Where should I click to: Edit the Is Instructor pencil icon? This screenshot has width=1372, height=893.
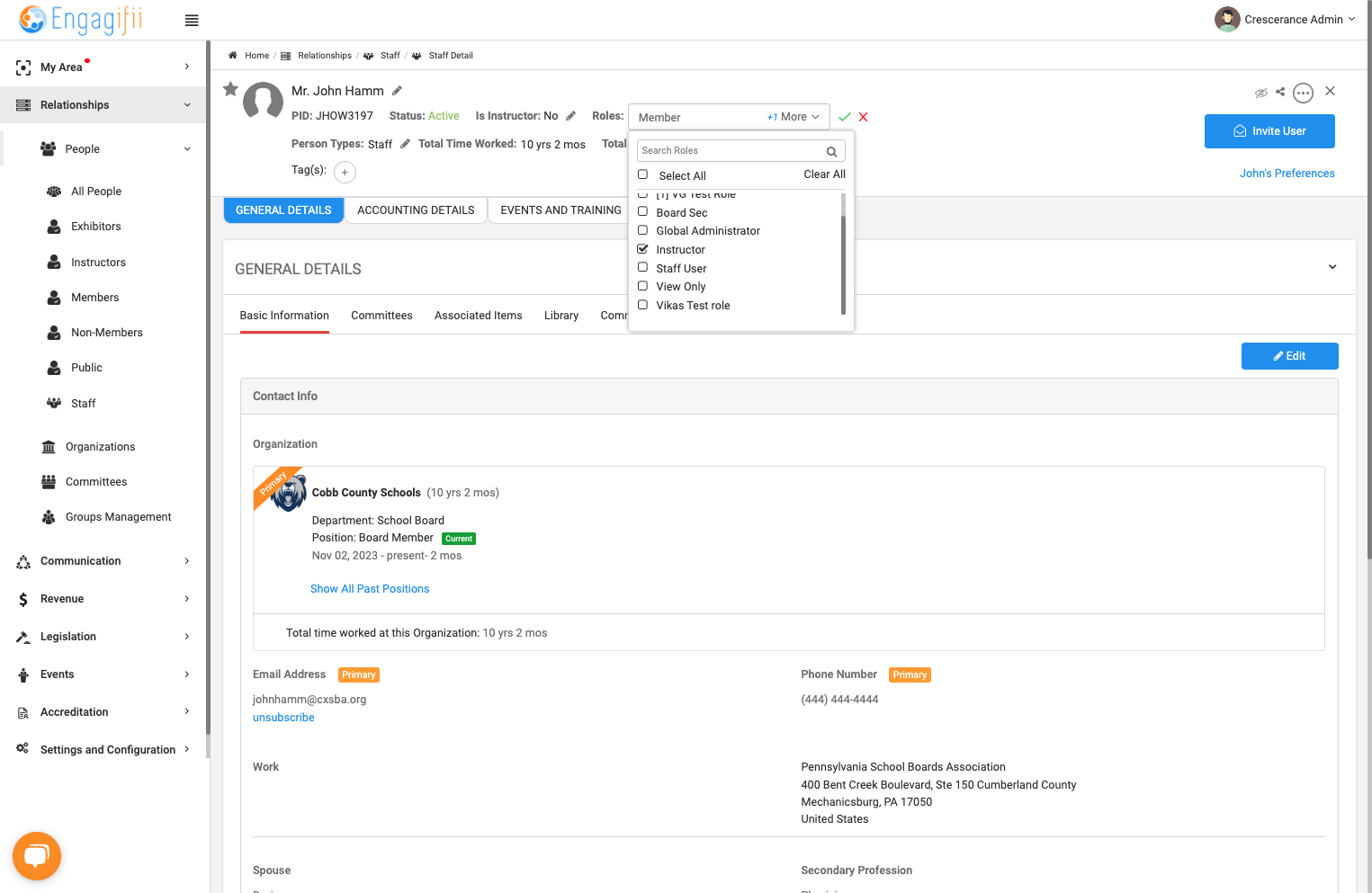pyautogui.click(x=570, y=116)
